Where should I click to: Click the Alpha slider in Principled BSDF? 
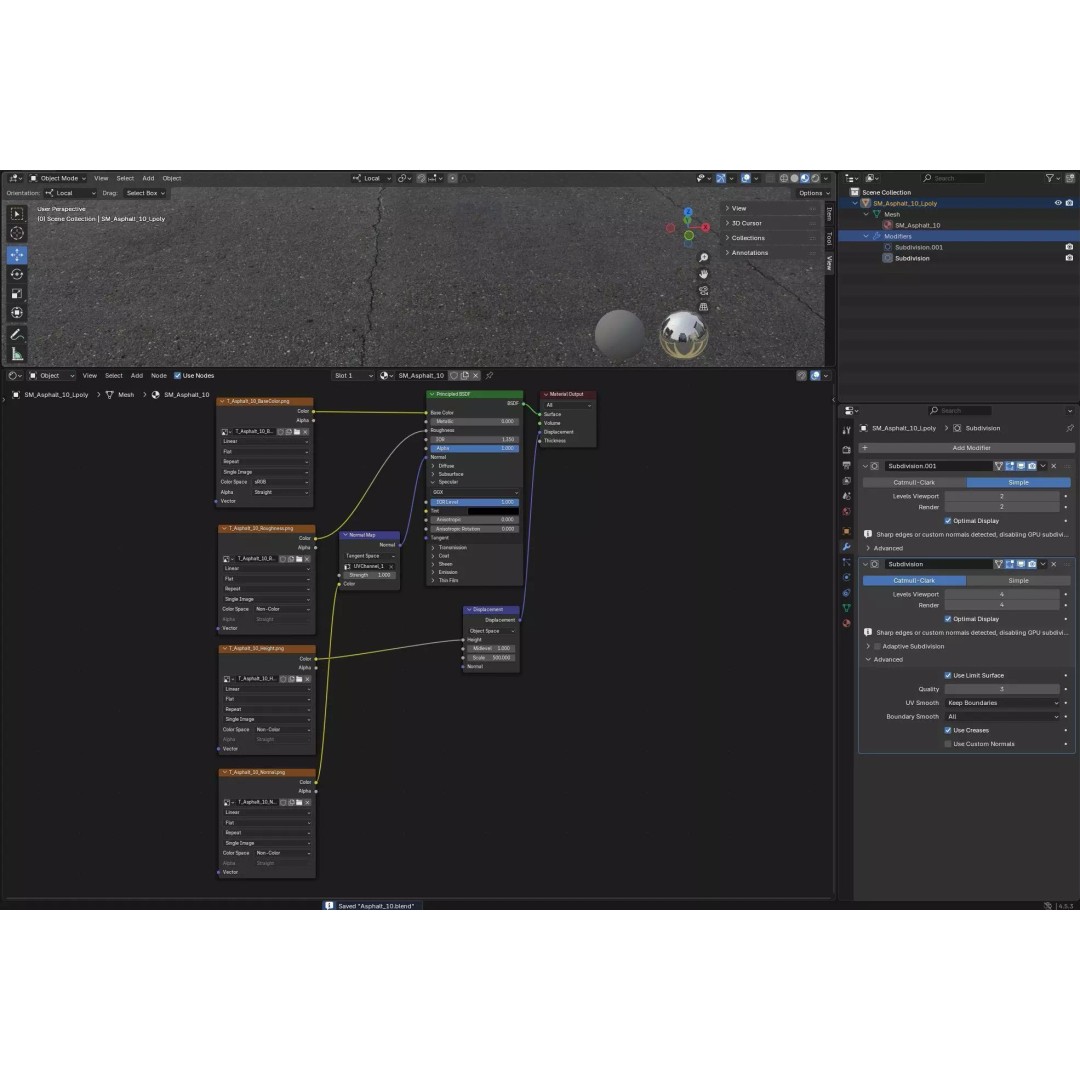pyautogui.click(x=475, y=448)
